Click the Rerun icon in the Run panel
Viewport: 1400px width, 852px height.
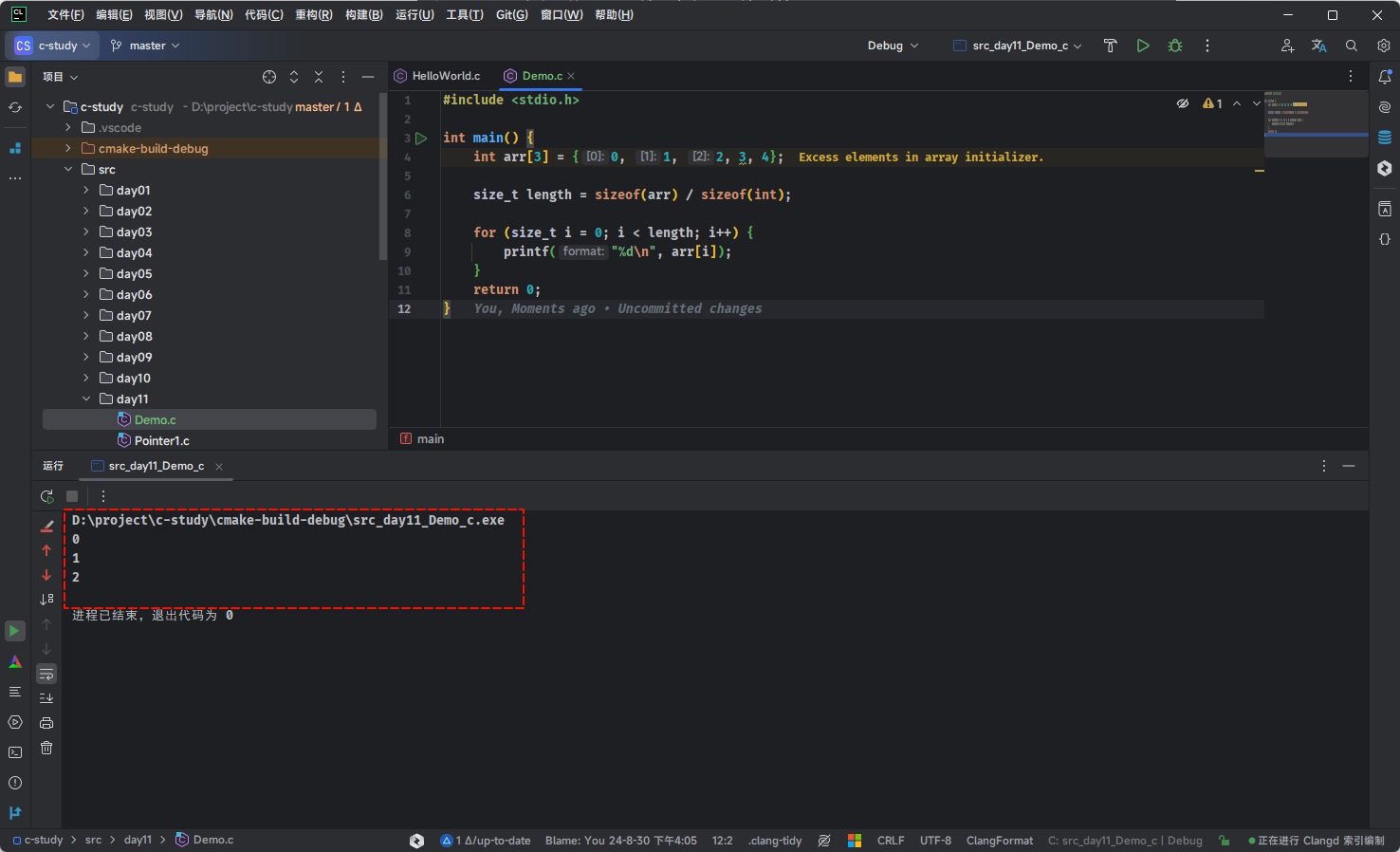pyautogui.click(x=46, y=496)
